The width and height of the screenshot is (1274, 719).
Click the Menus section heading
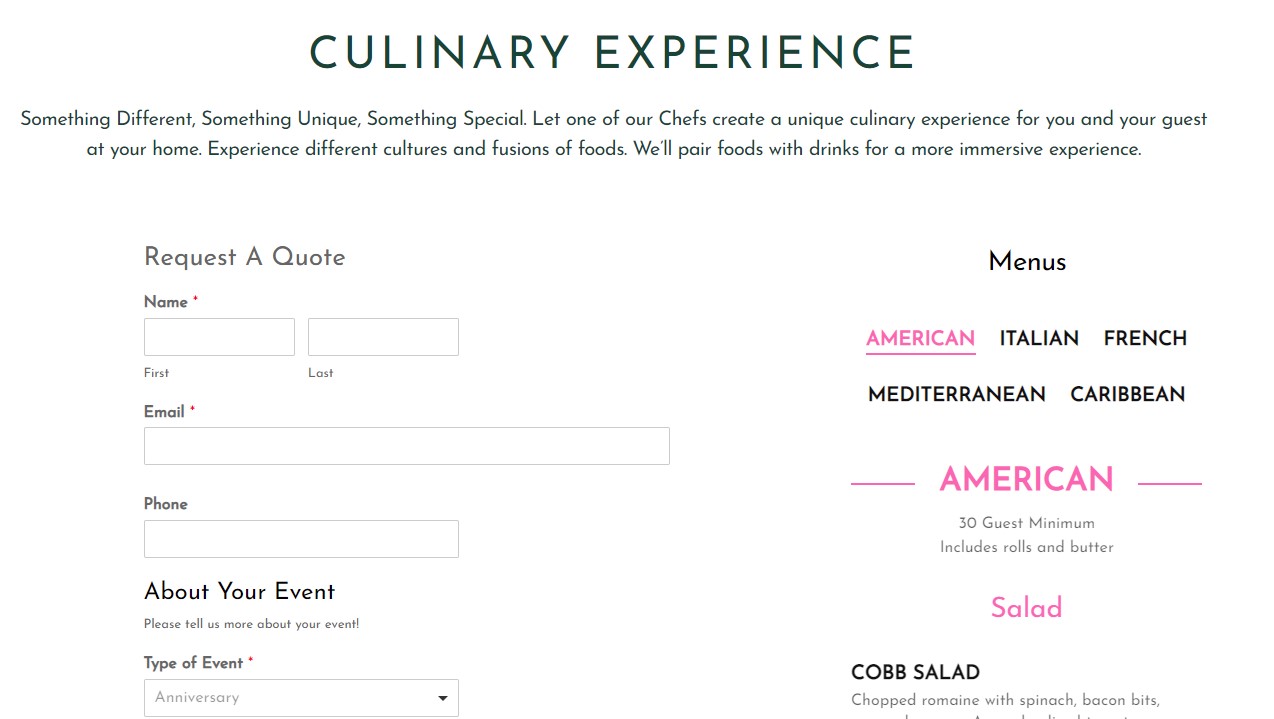tap(1026, 262)
